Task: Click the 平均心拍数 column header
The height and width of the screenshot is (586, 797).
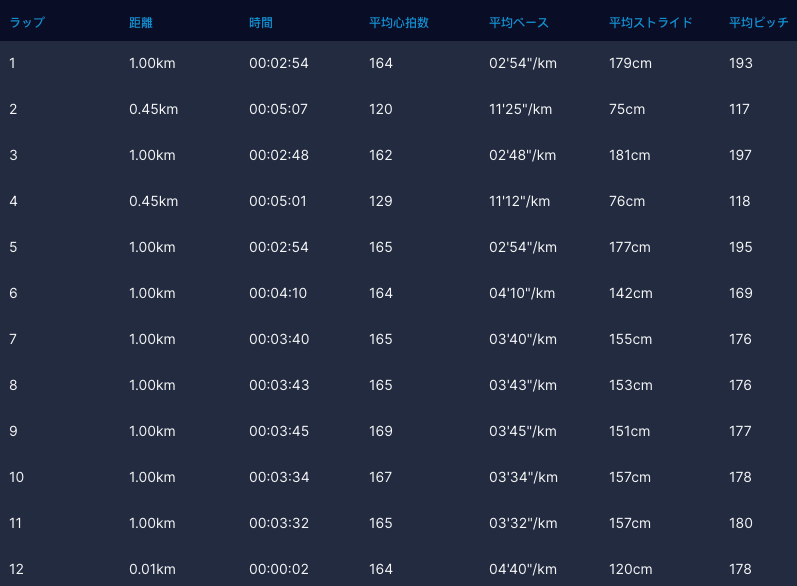Action: pyautogui.click(x=399, y=22)
